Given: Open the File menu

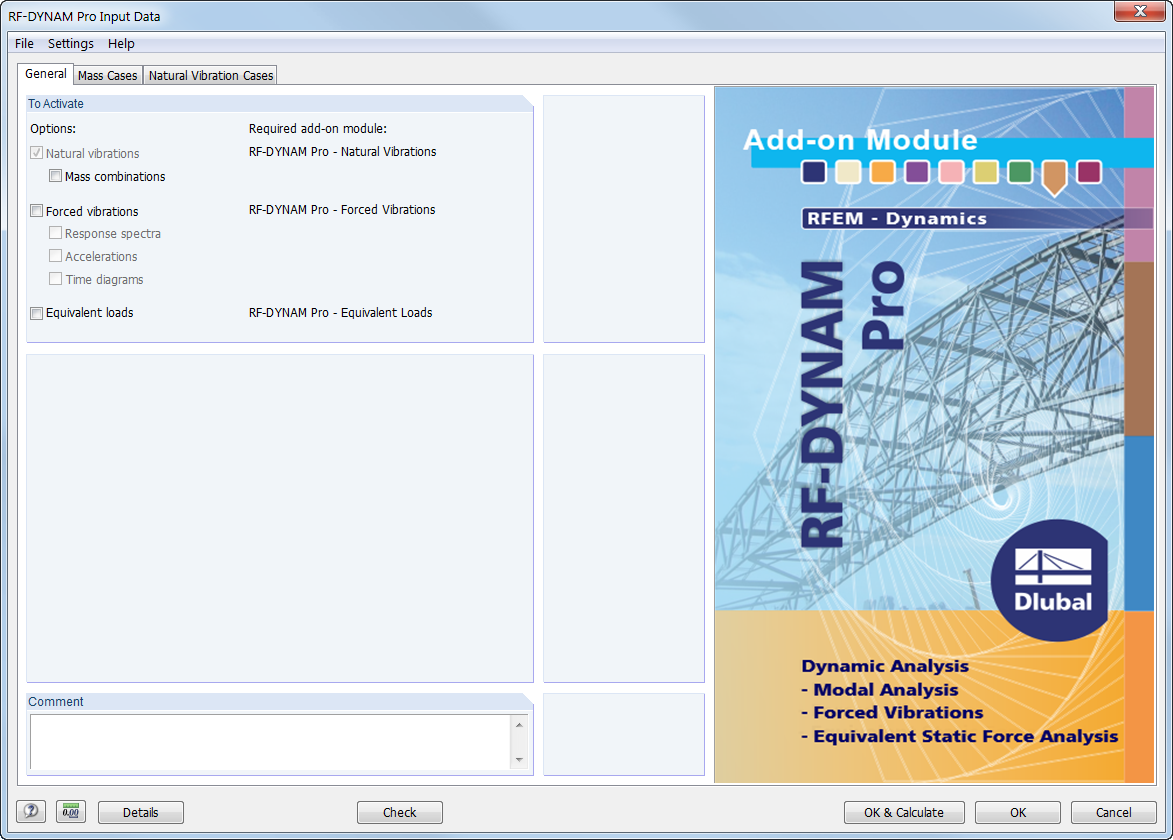Looking at the screenshot, I should click(24, 43).
